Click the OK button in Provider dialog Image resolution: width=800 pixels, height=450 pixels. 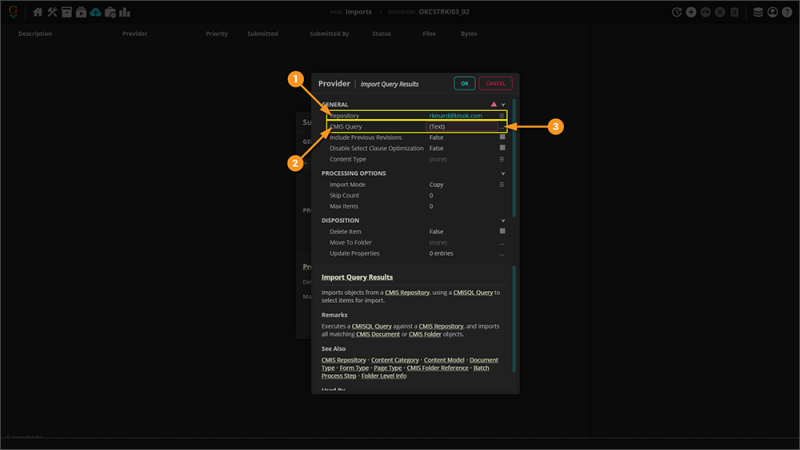pyautogui.click(x=464, y=84)
